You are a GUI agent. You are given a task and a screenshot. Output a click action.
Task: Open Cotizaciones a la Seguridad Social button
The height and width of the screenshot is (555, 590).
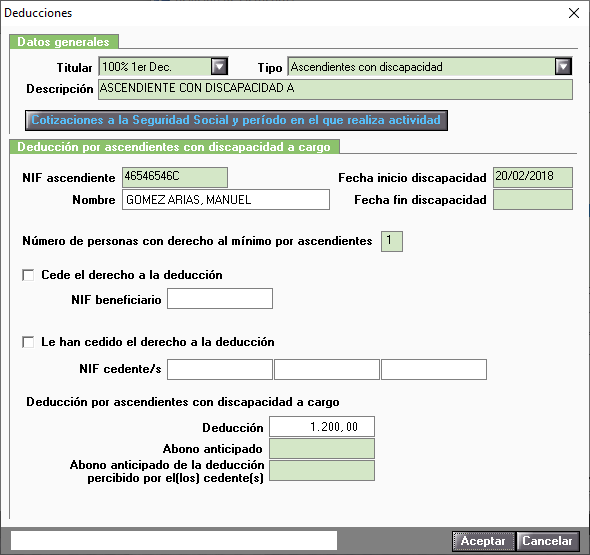236,120
